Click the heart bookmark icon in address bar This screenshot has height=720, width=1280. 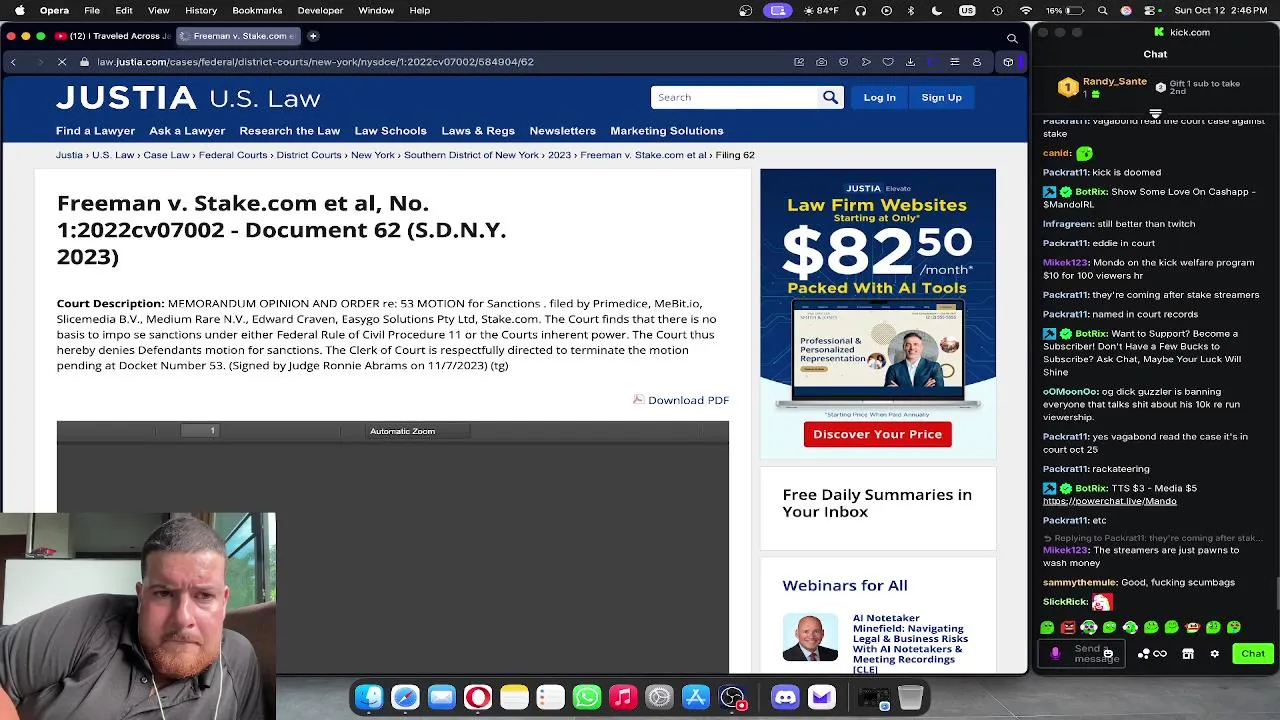888,62
